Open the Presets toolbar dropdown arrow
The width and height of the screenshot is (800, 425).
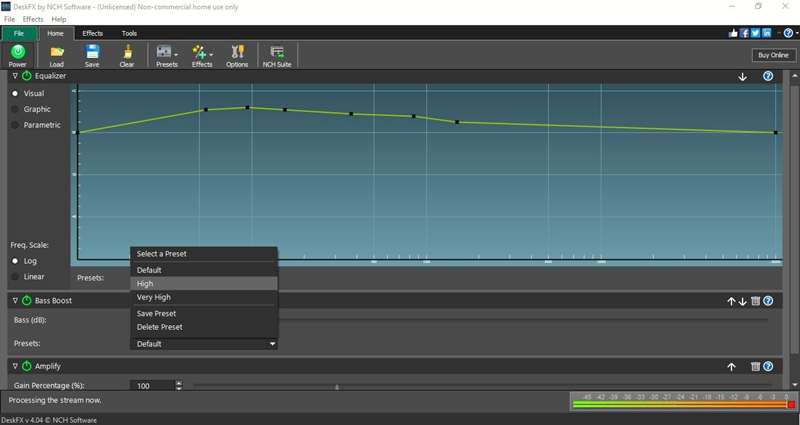(x=176, y=55)
